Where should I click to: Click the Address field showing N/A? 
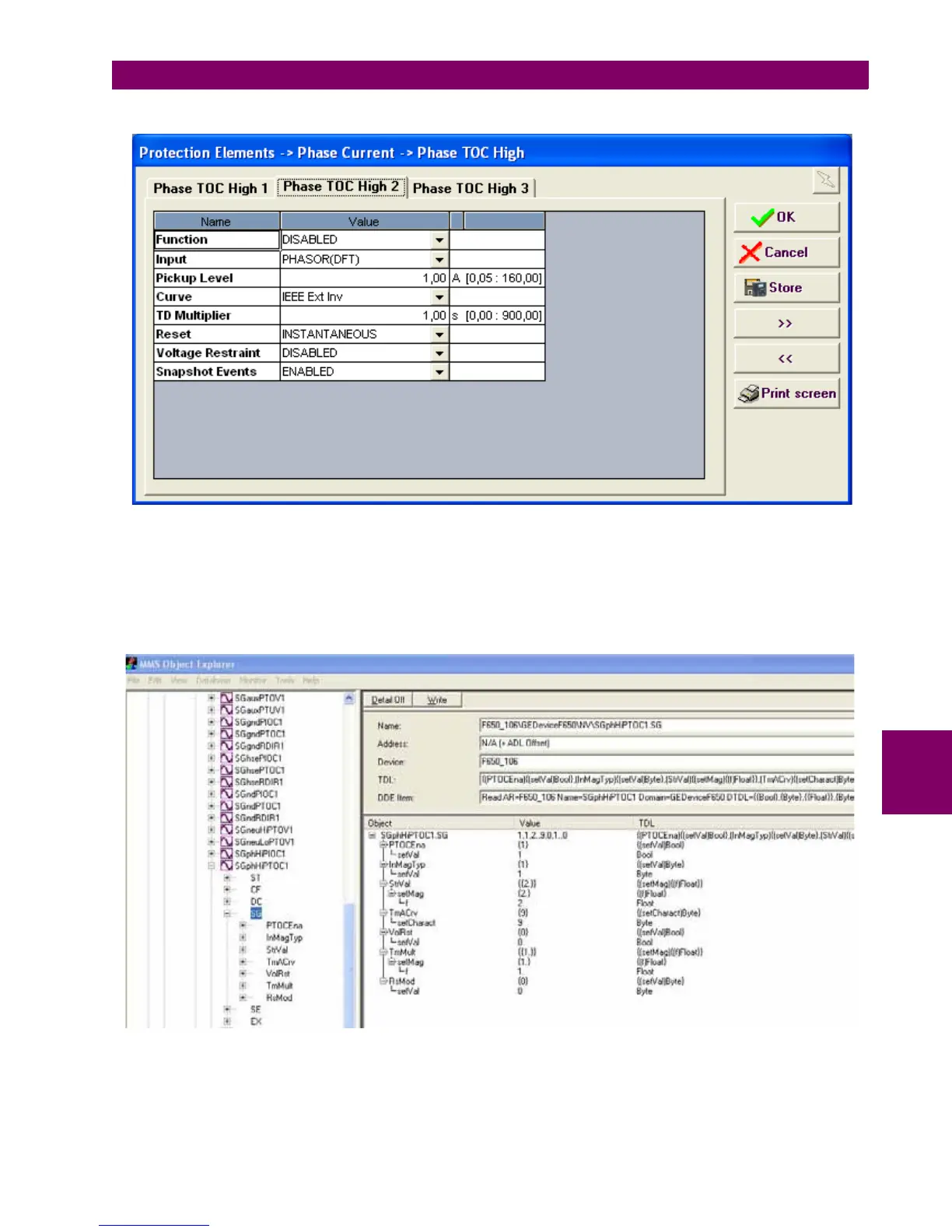pyautogui.click(x=667, y=744)
